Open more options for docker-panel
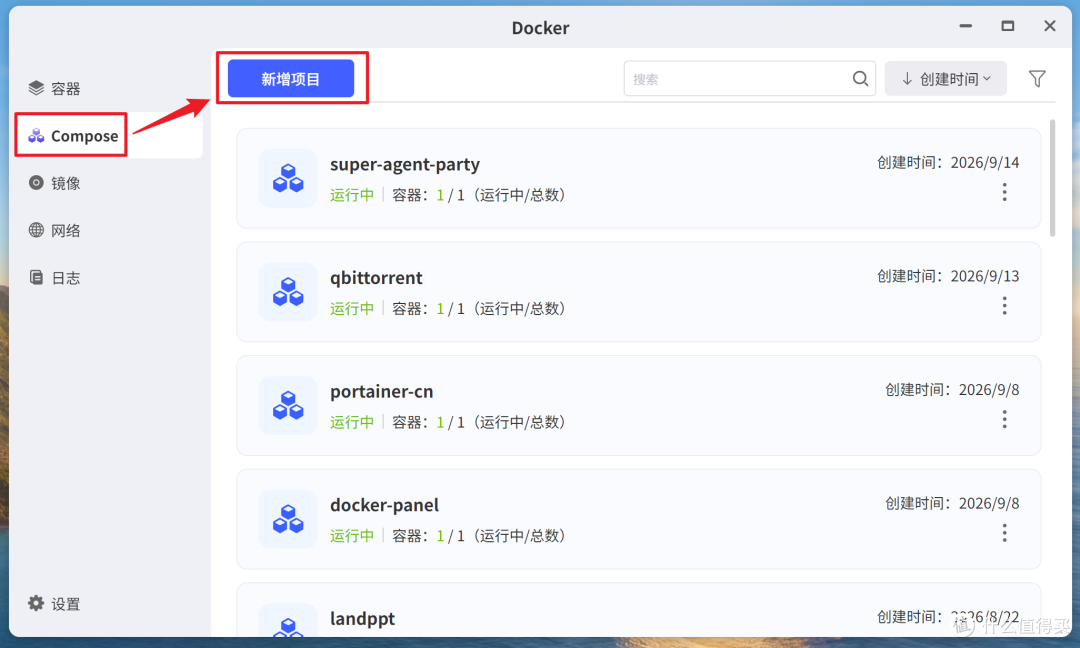The width and height of the screenshot is (1080, 648). (x=1004, y=533)
